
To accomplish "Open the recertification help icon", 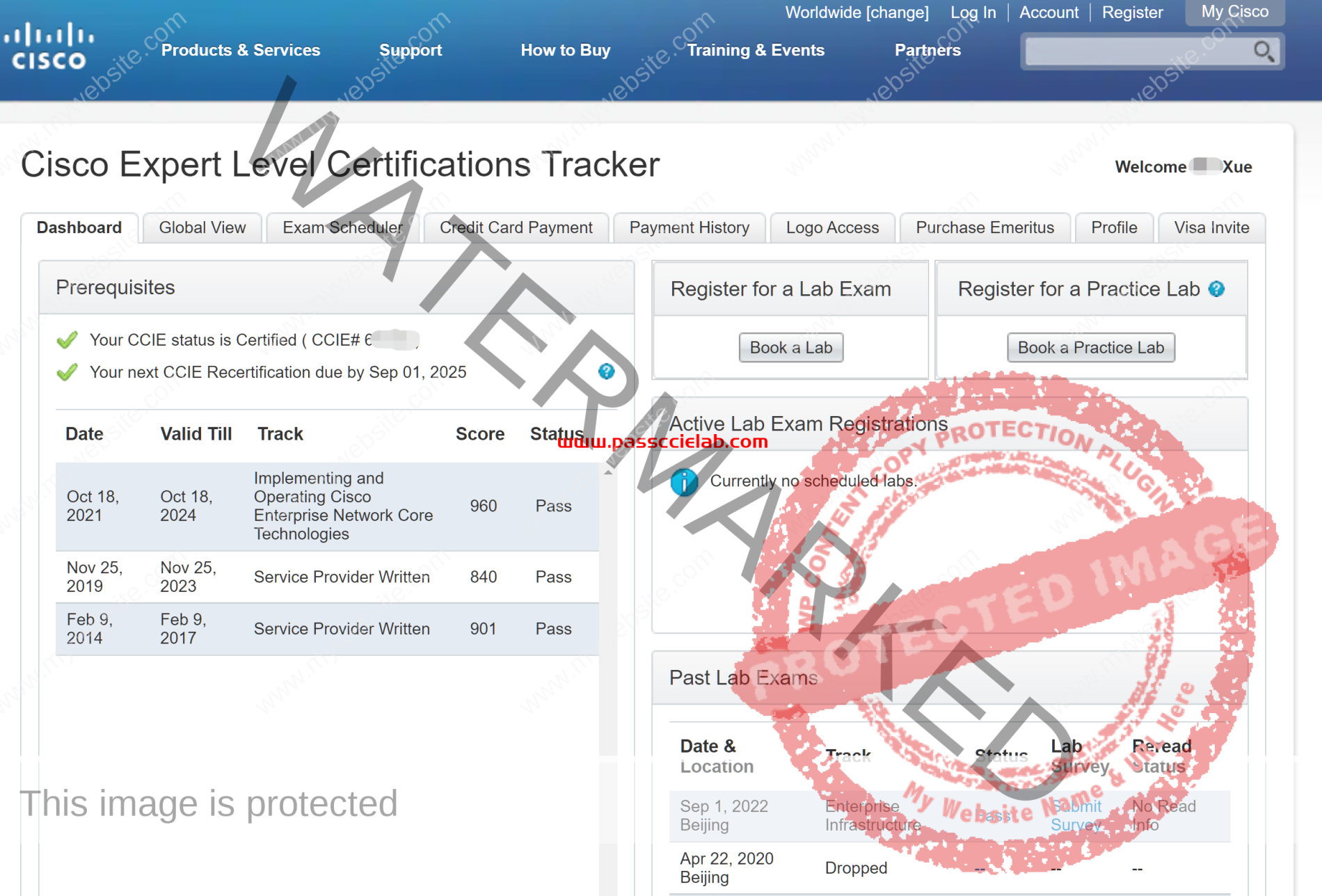I will [x=606, y=371].
